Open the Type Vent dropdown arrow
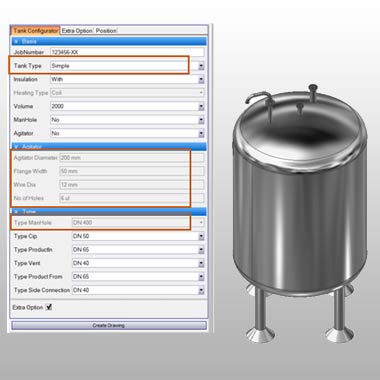 tap(201, 263)
